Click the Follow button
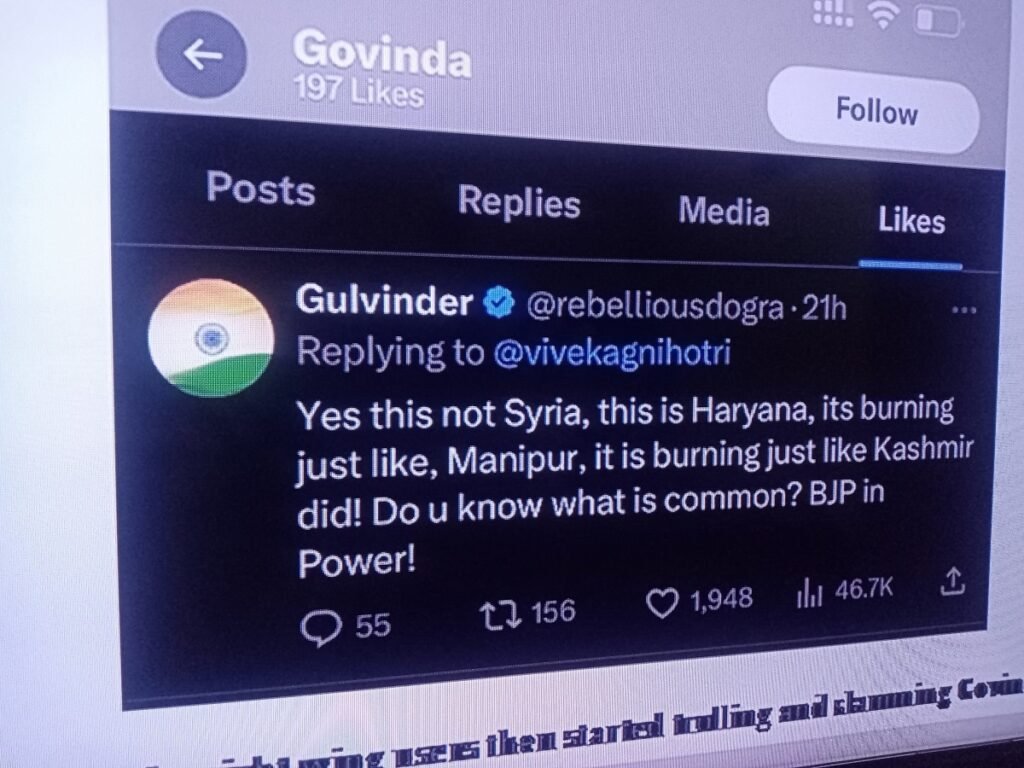Image resolution: width=1024 pixels, height=768 pixels. pyautogui.click(x=875, y=110)
